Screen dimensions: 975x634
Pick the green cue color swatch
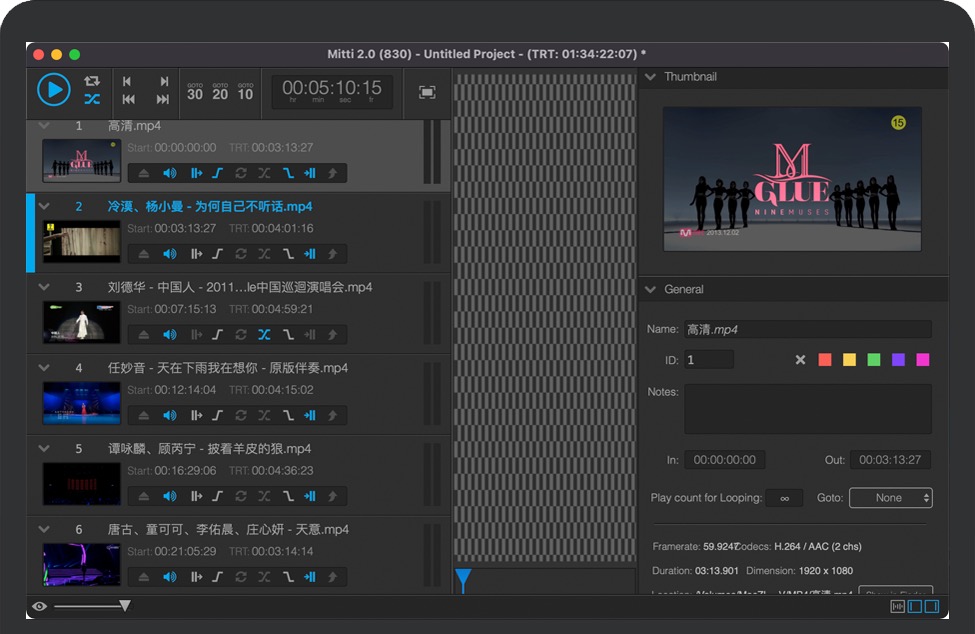(x=874, y=360)
